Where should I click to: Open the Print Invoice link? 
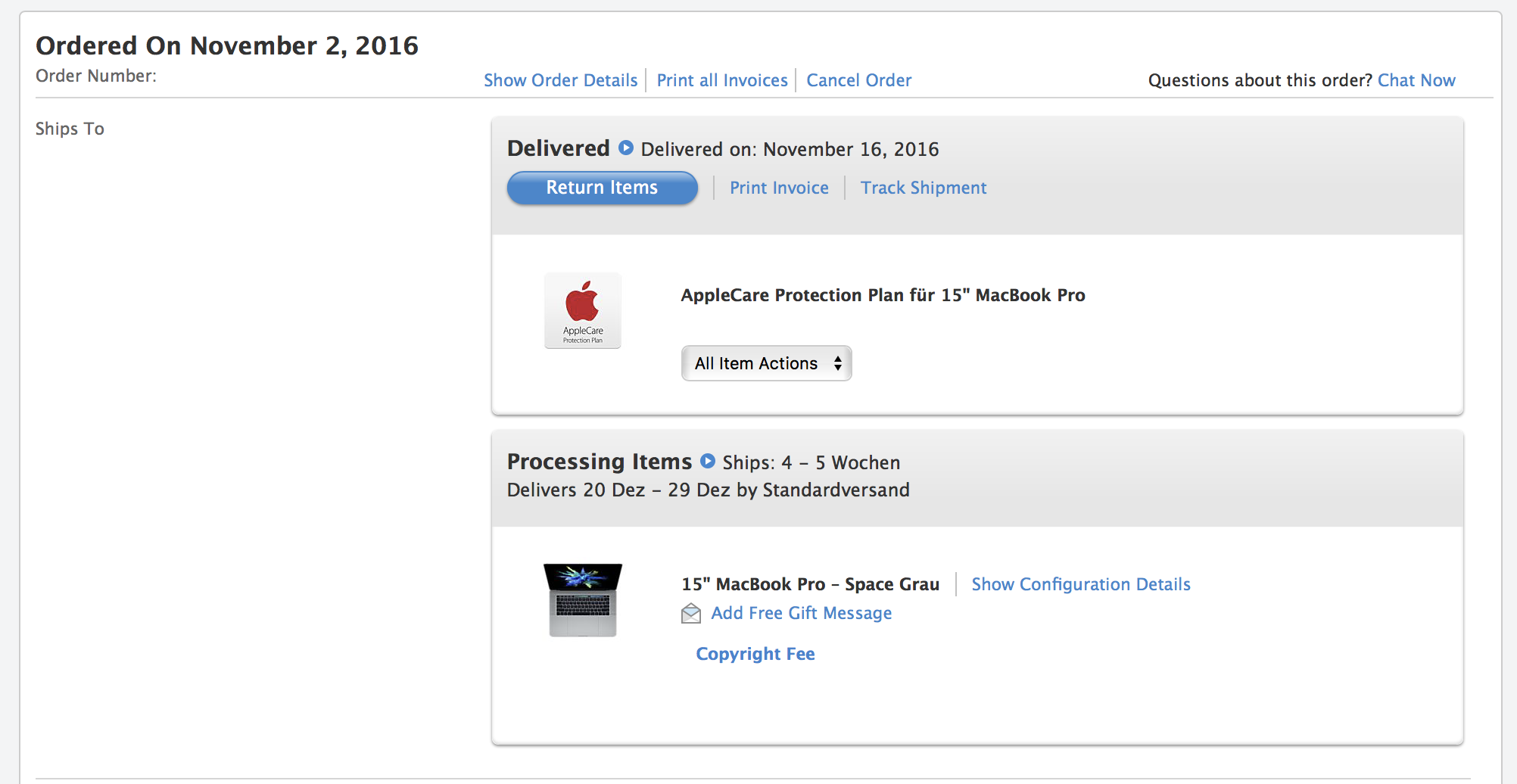[779, 188]
